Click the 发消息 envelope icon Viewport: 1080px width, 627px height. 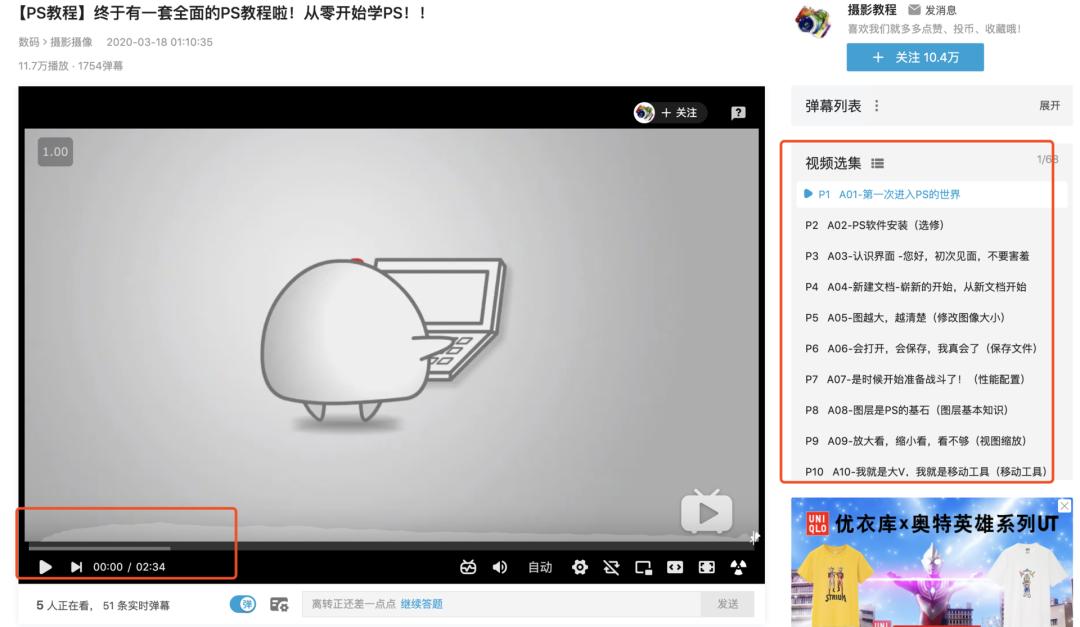coord(914,10)
